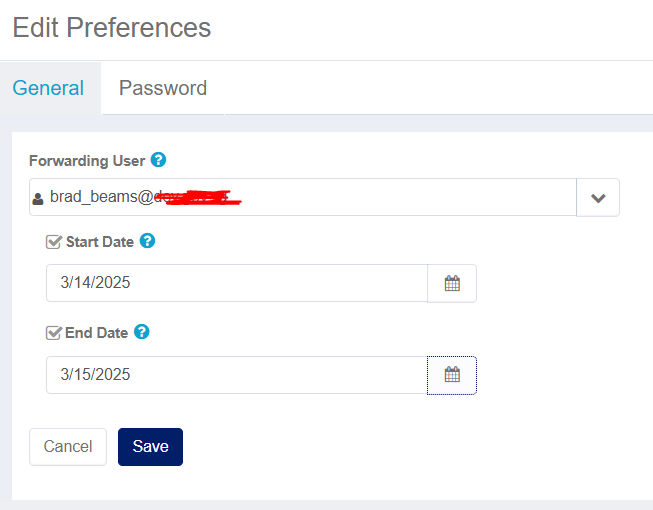Uncheck the Start Date checkbox
This screenshot has height=510, width=653.
pyautogui.click(x=53, y=241)
